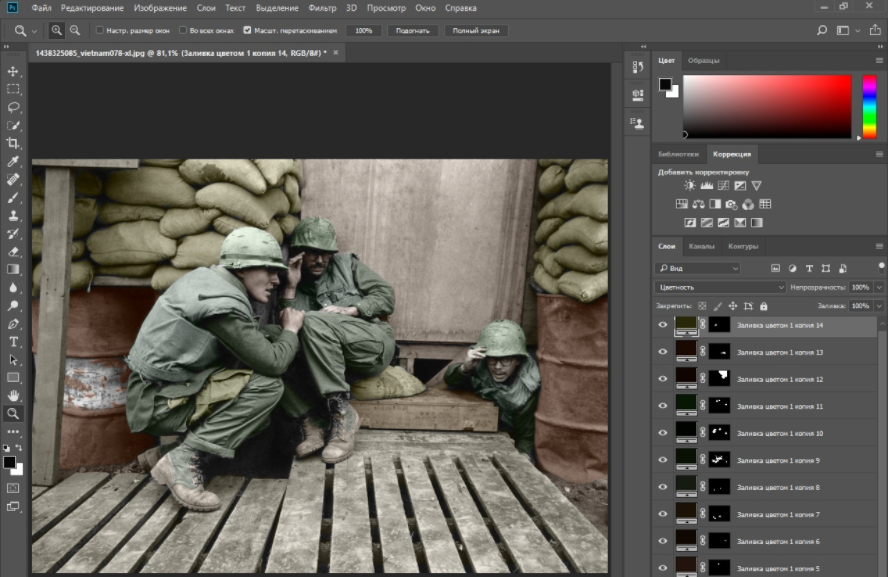
Task: Select the Horizontal Type tool
Action: point(14,342)
